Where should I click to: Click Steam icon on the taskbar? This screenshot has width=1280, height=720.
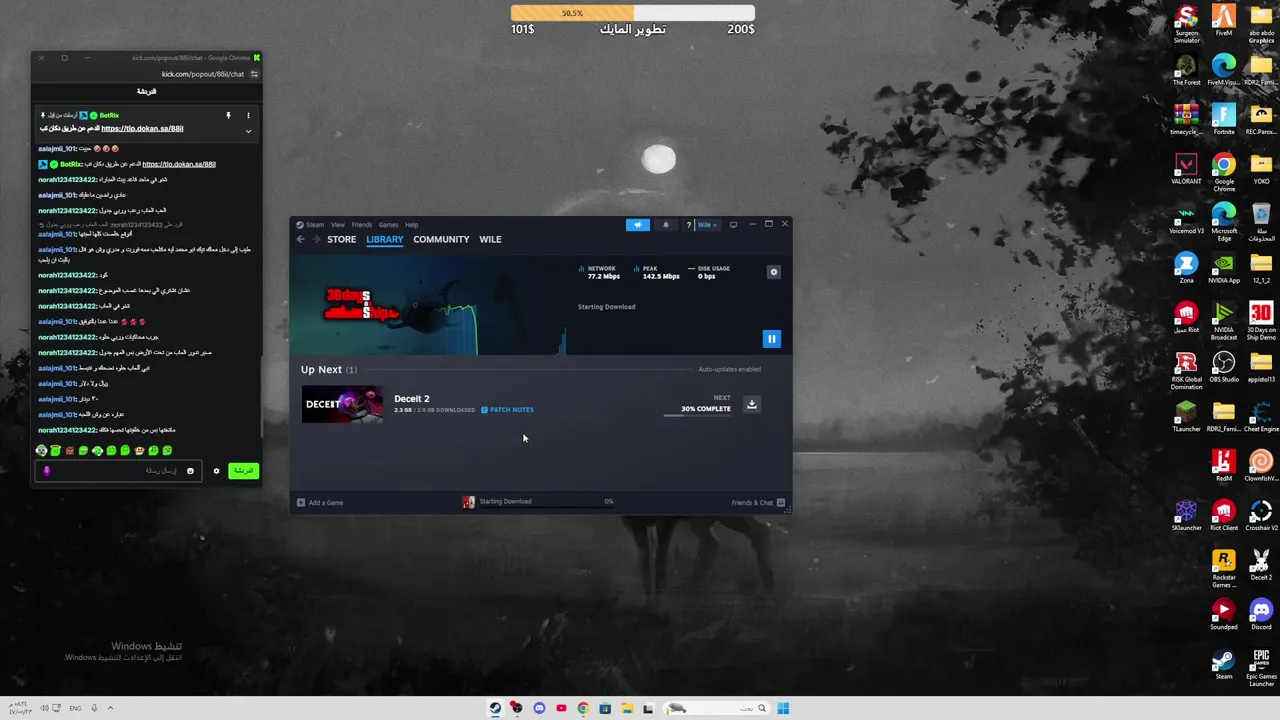(x=495, y=708)
